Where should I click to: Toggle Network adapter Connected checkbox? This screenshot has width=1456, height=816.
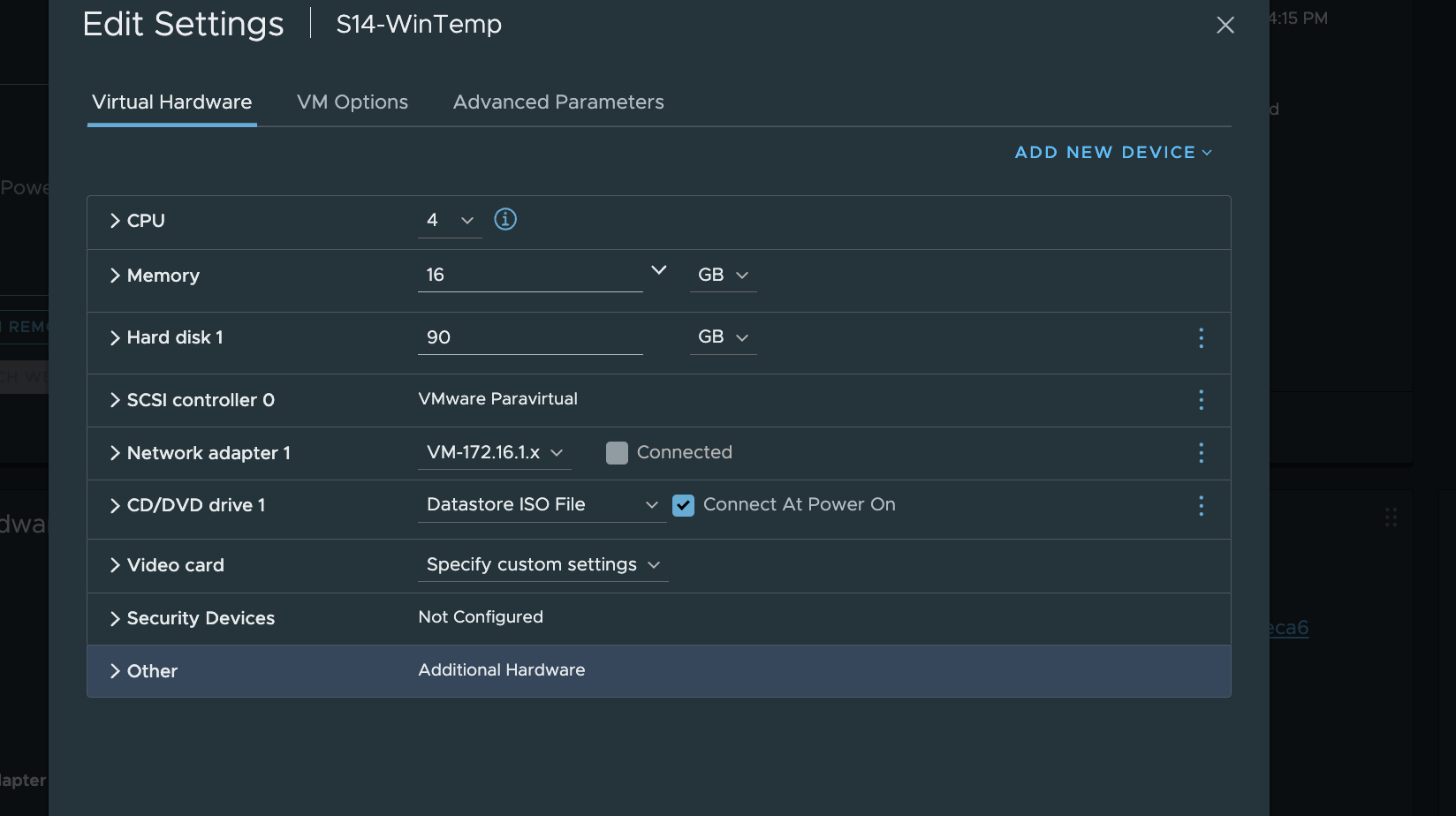pyautogui.click(x=617, y=453)
